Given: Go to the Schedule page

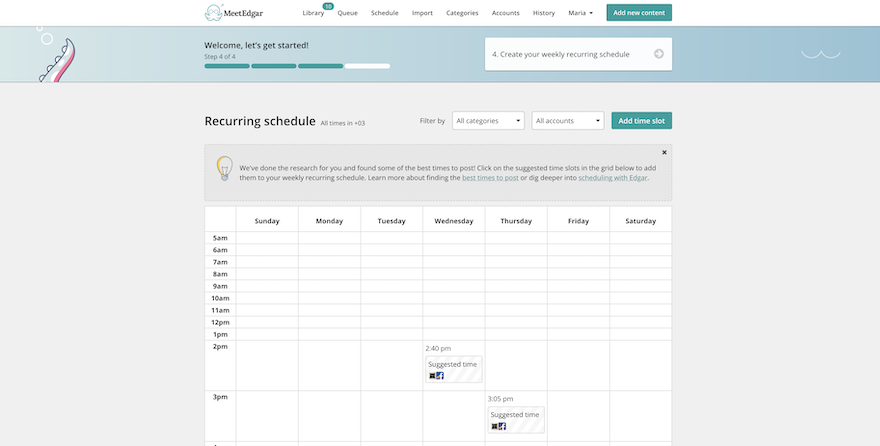Looking at the screenshot, I should click(384, 13).
